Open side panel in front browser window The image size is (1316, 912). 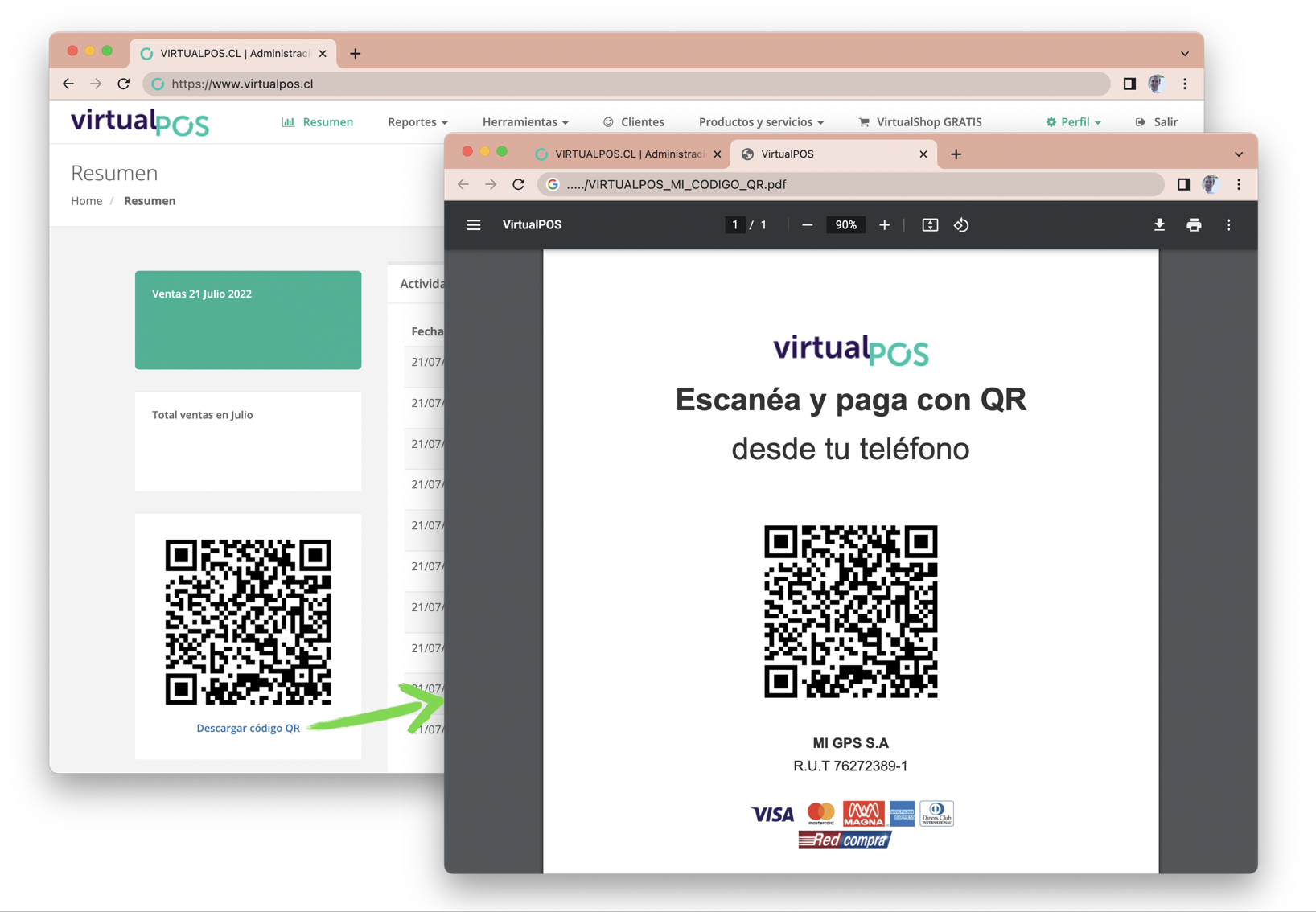(1183, 184)
